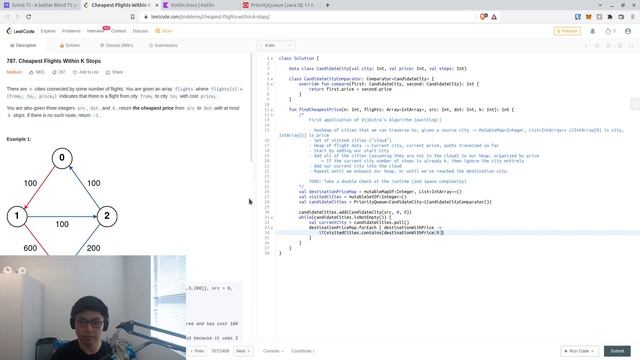Switch to Grind 75 browser tab
This screenshot has height=360, width=640.
click(40, 5)
